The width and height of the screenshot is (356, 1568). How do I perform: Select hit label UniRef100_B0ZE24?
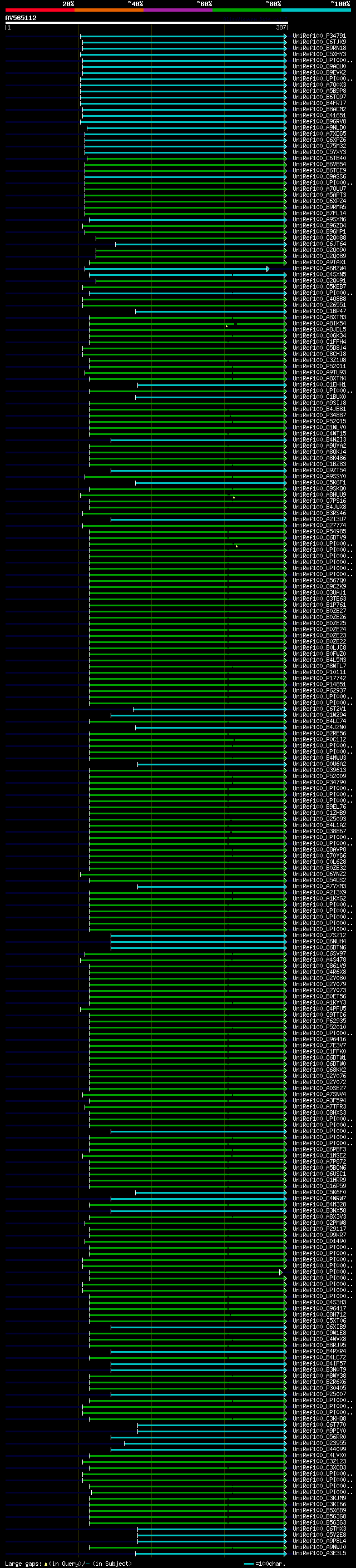(319, 630)
